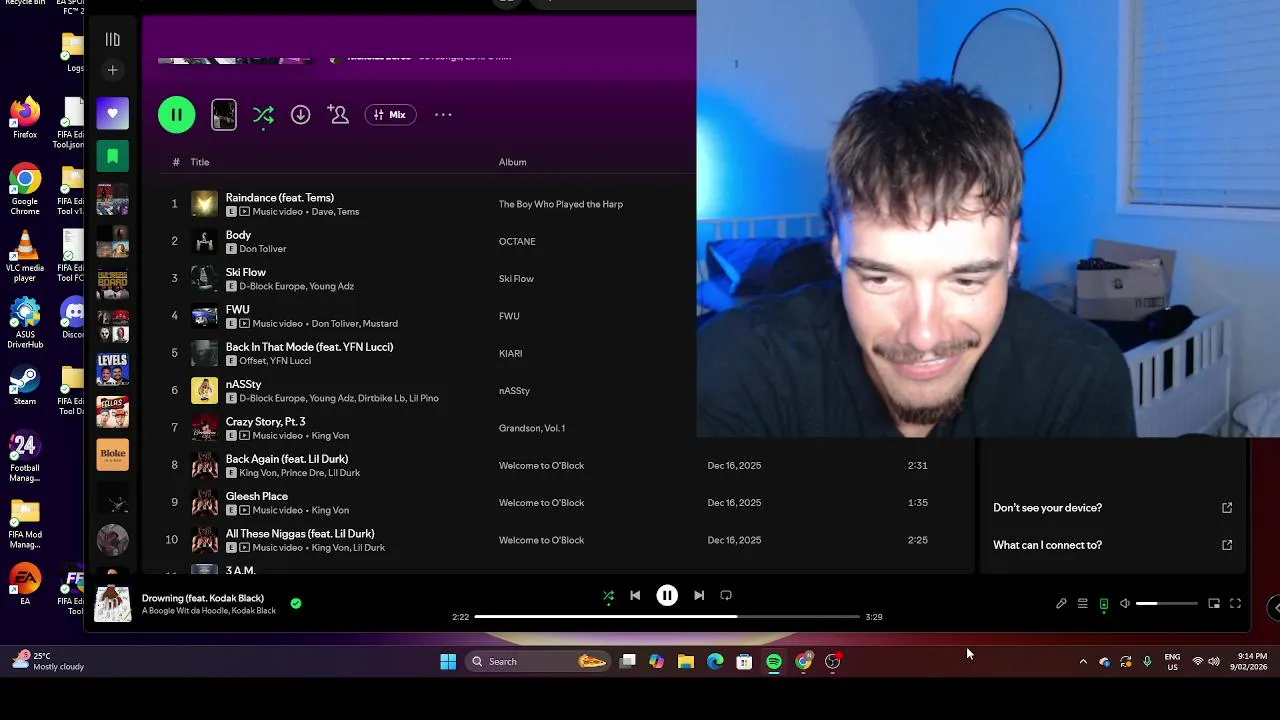Create a new playlist with the plus icon
Screen dimensions: 1280x720
(112, 70)
